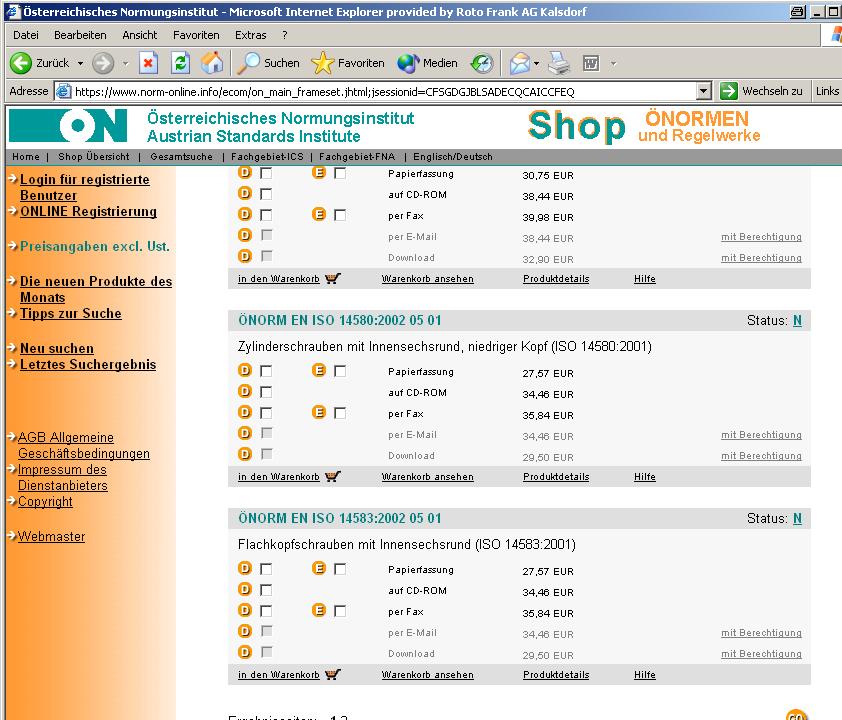The image size is (842, 720).
Task: Click the green Wechseln zu arrow
Action: click(729, 91)
